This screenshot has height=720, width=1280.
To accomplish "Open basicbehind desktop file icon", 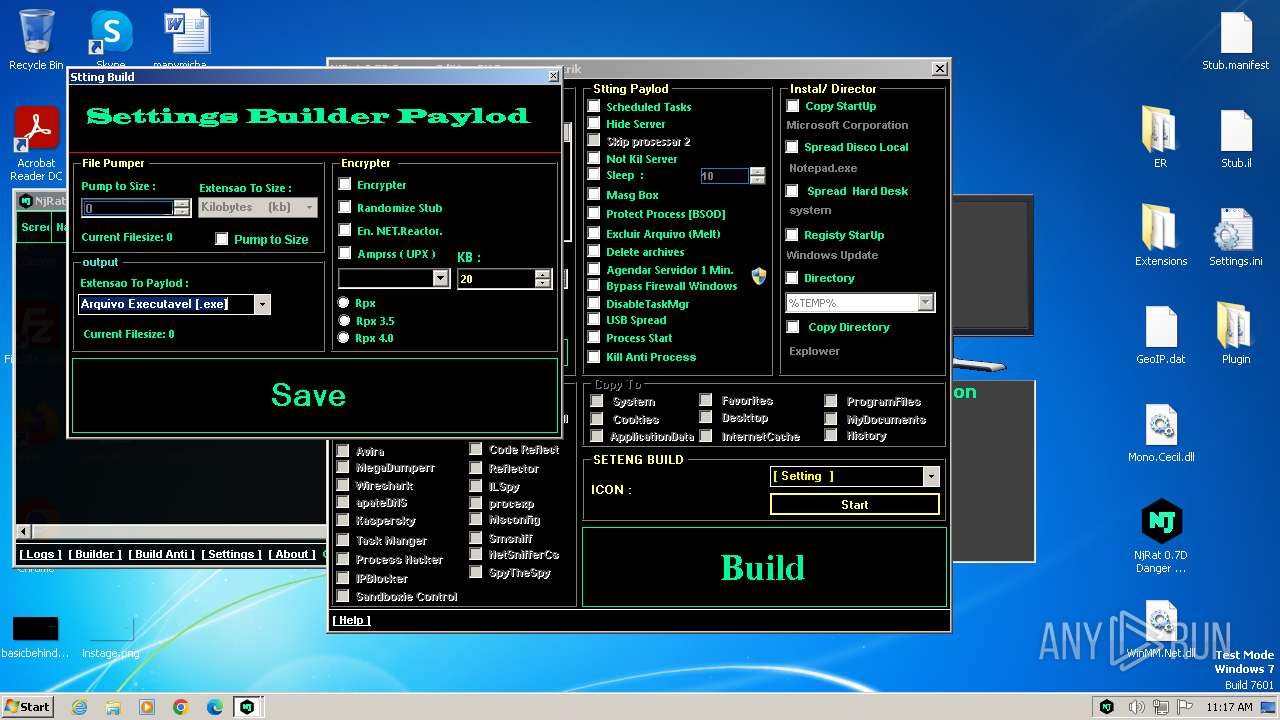I will click(36, 636).
